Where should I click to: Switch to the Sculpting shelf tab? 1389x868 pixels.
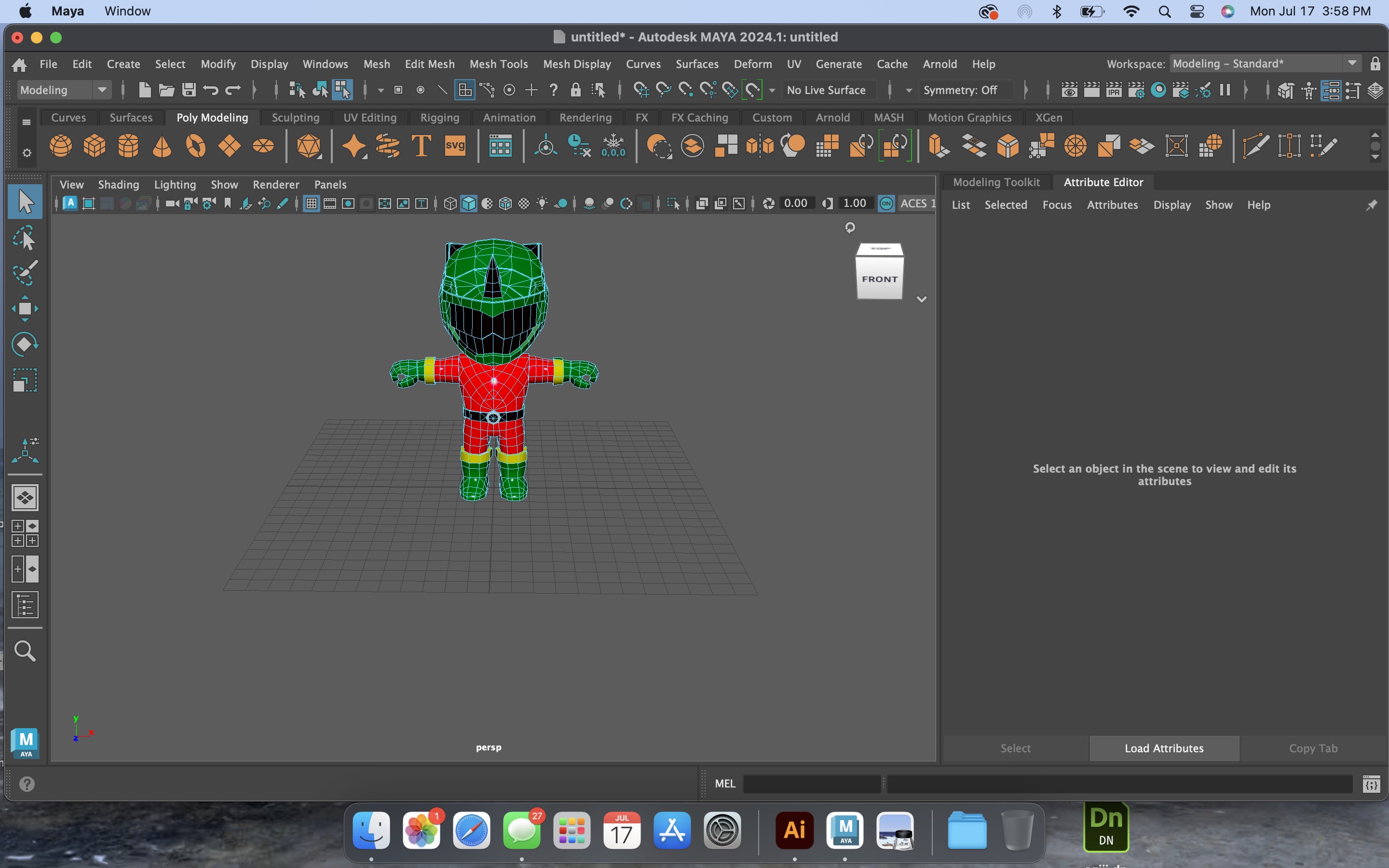[x=295, y=117]
